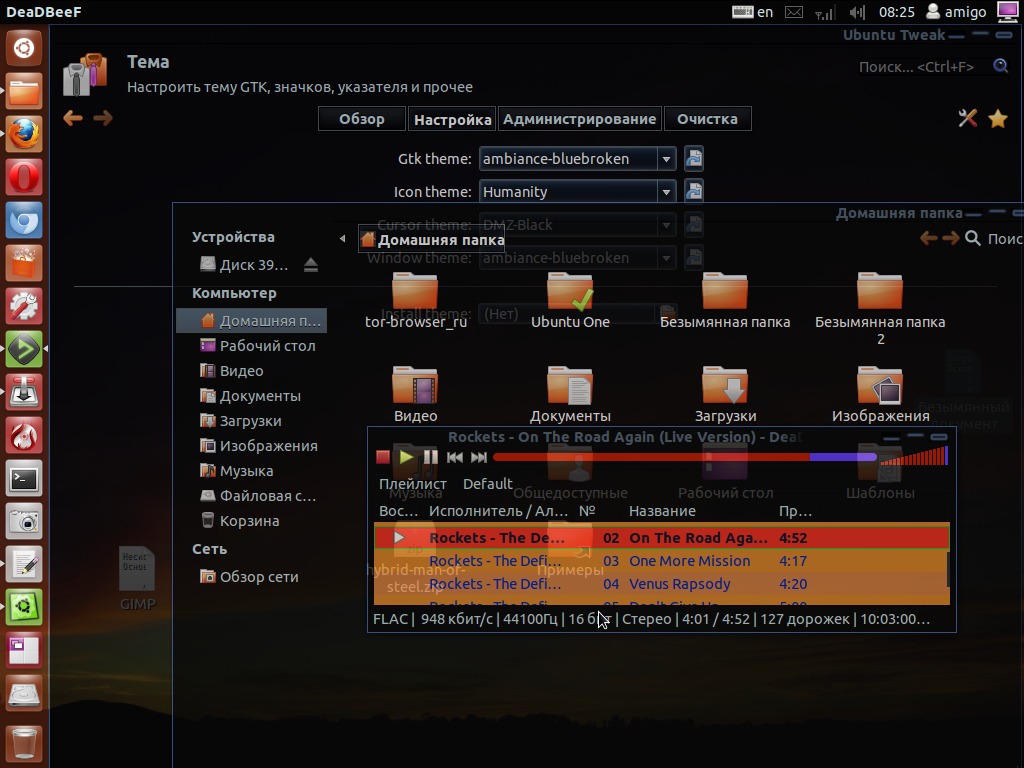1024x768 pixels.
Task: Open Музыка in the sidebar
Action: coord(236,470)
